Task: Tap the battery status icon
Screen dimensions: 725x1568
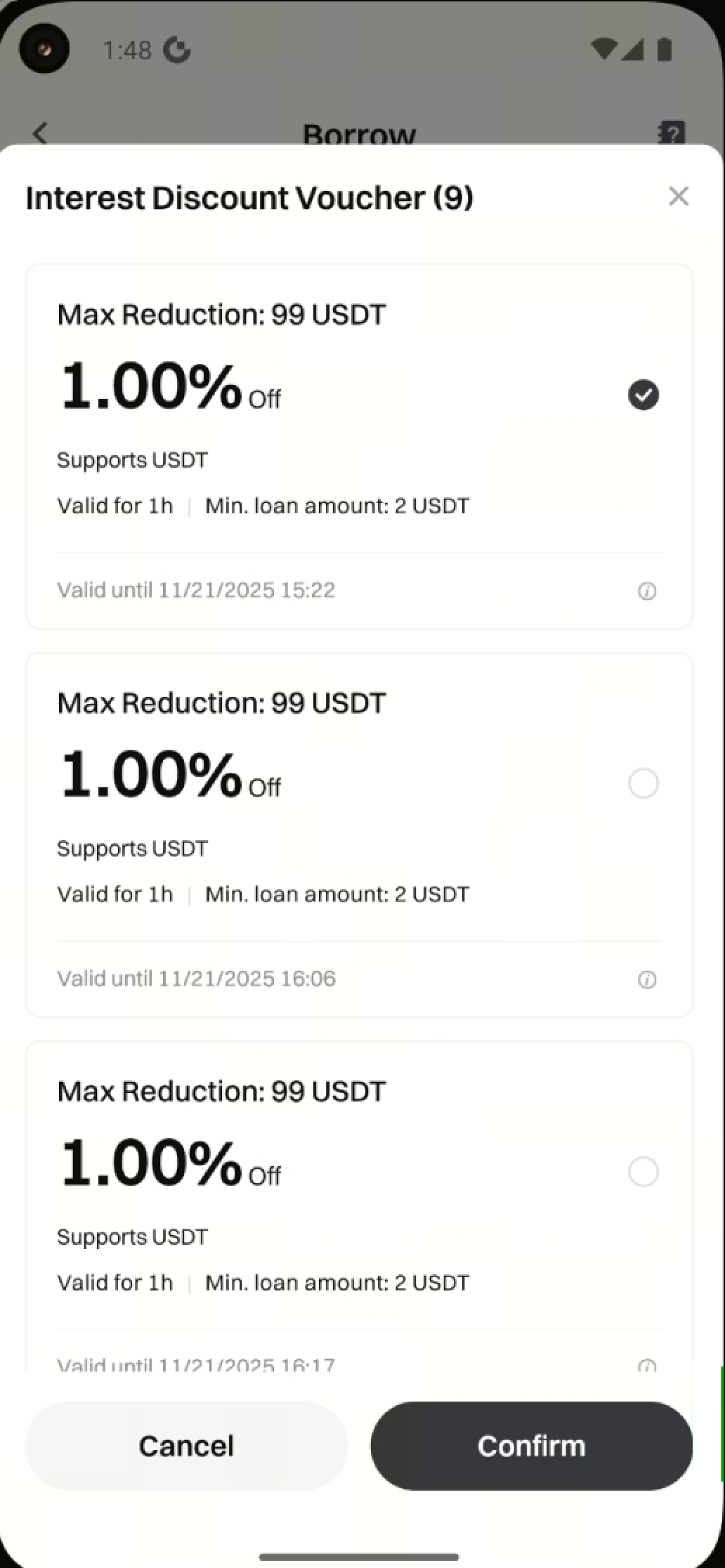Action: [x=664, y=50]
